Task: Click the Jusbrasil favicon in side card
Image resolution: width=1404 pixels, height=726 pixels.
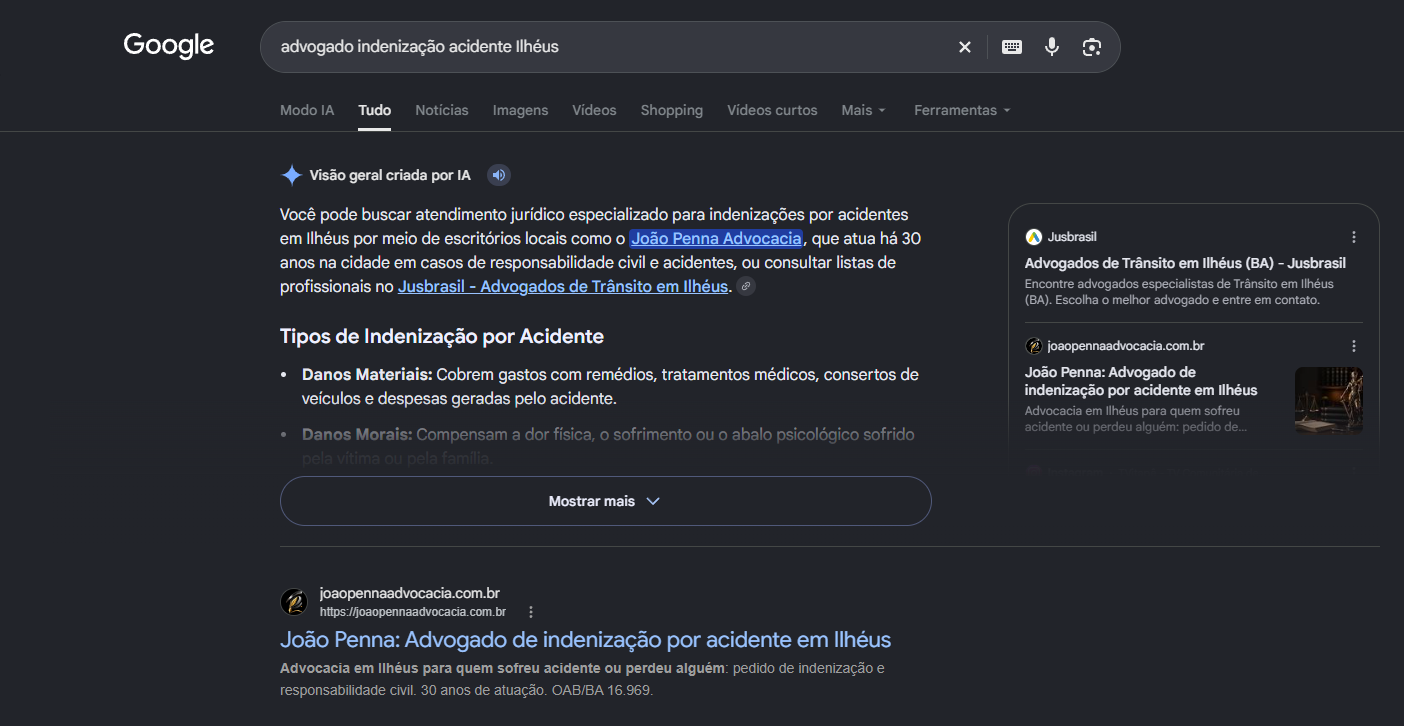Action: [x=1034, y=237]
